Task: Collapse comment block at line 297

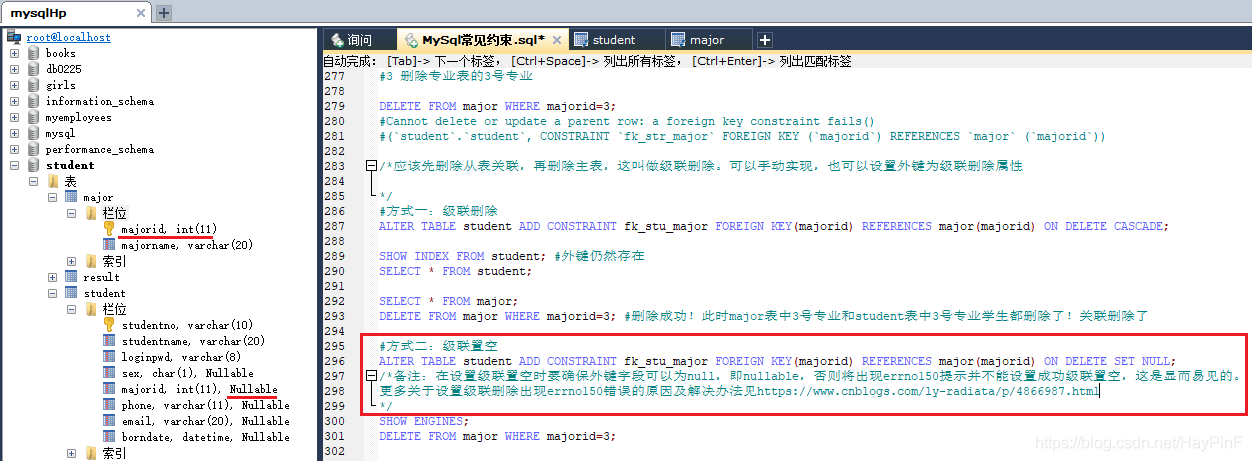Action: click(371, 376)
